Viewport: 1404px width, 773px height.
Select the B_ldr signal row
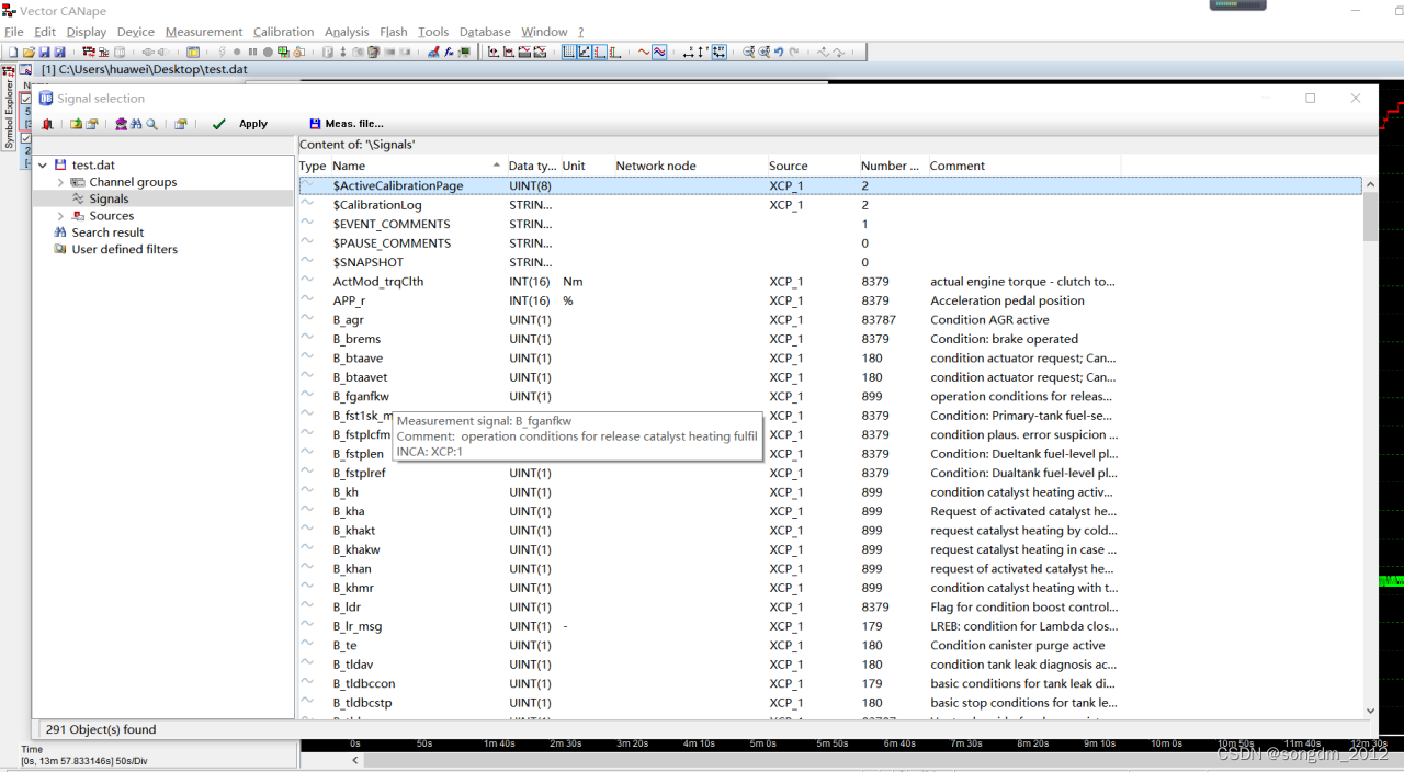tap(830, 607)
